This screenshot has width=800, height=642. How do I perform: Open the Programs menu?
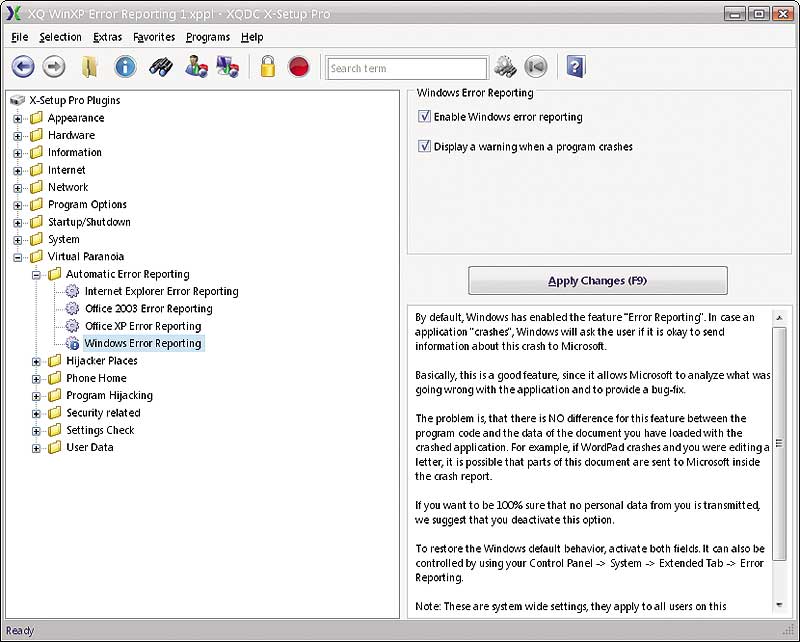[208, 37]
